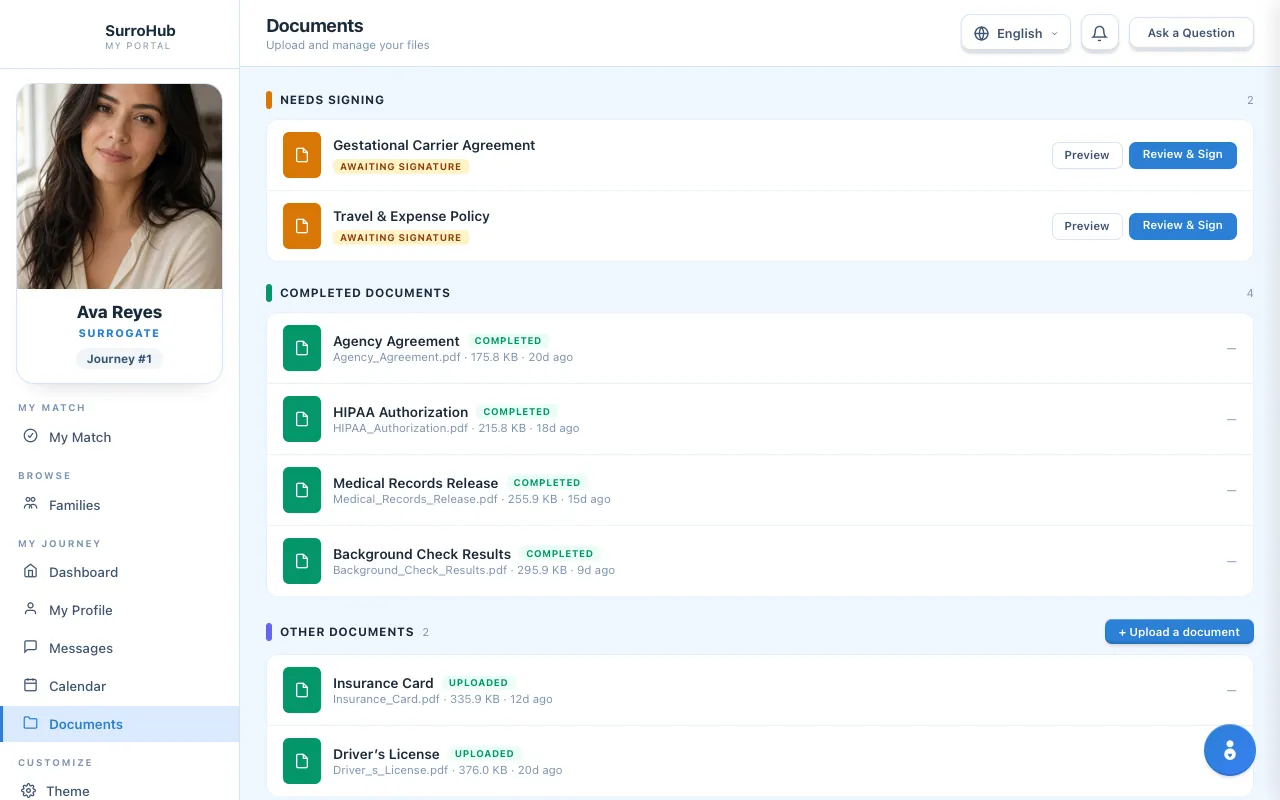Click Medical_Records_Release.pdf file name text
This screenshot has height=800, width=1280.
point(415,499)
